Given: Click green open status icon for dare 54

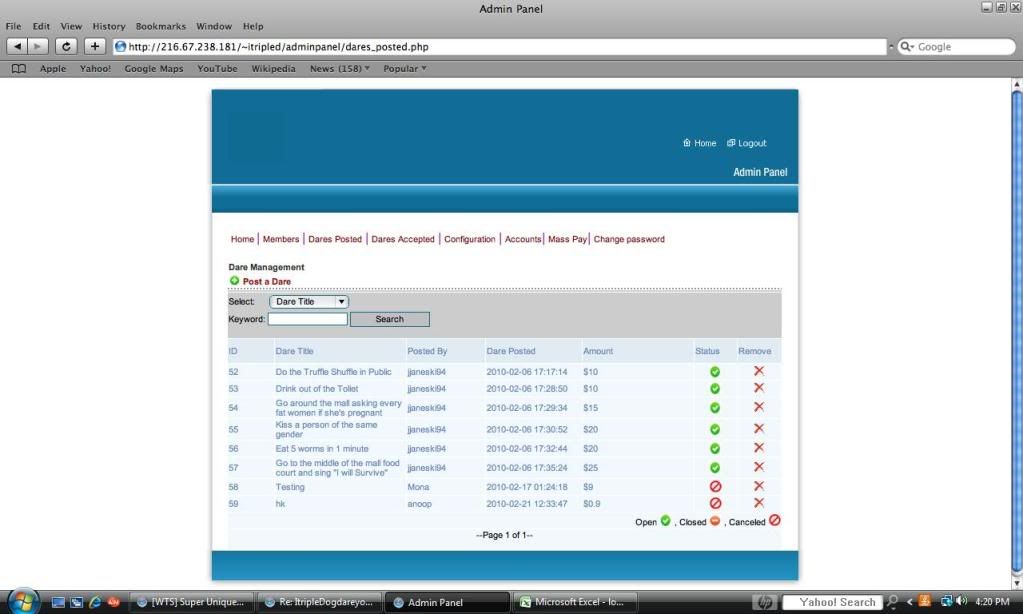Looking at the screenshot, I should tap(715, 407).
